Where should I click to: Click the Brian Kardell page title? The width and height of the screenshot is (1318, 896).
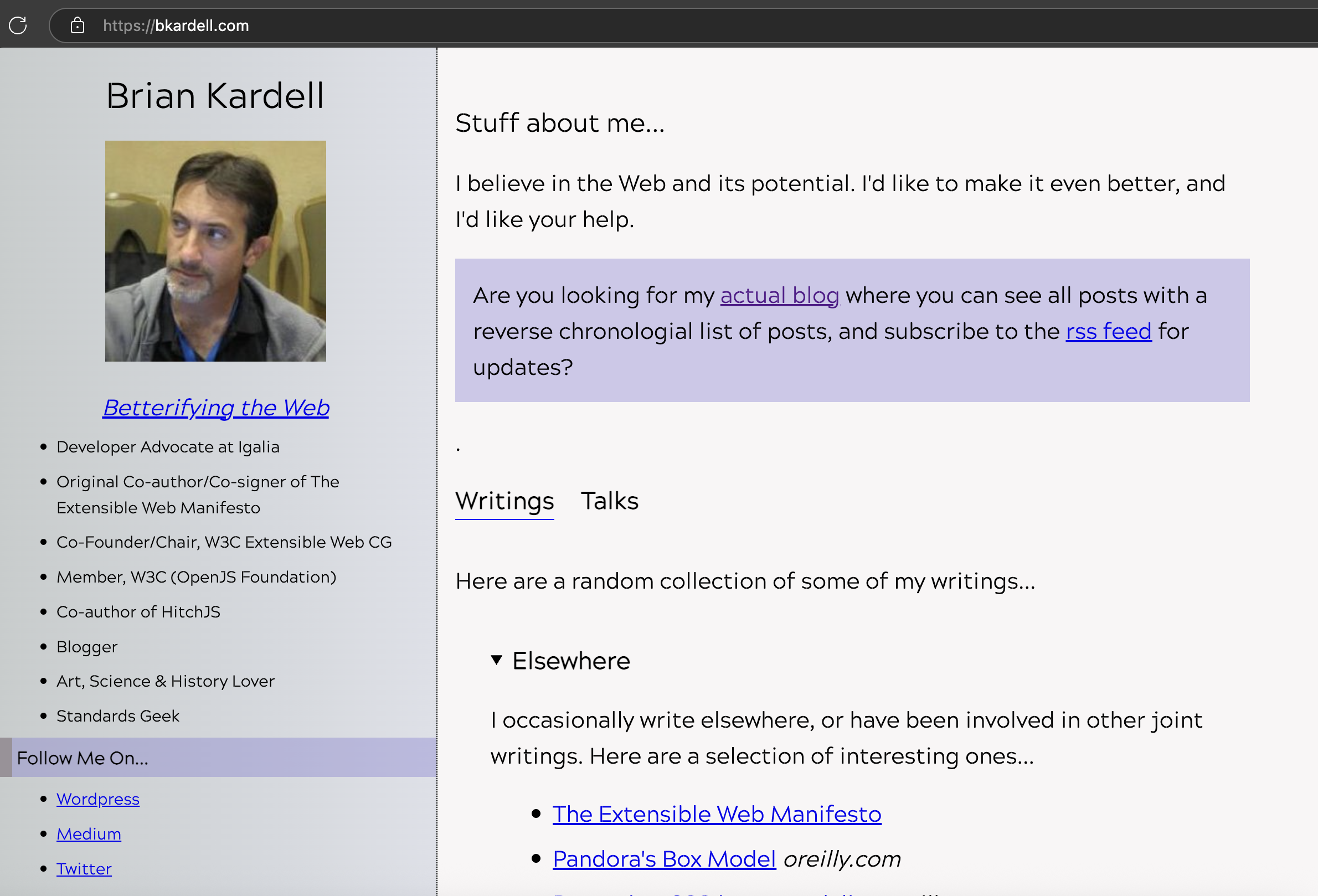215,95
